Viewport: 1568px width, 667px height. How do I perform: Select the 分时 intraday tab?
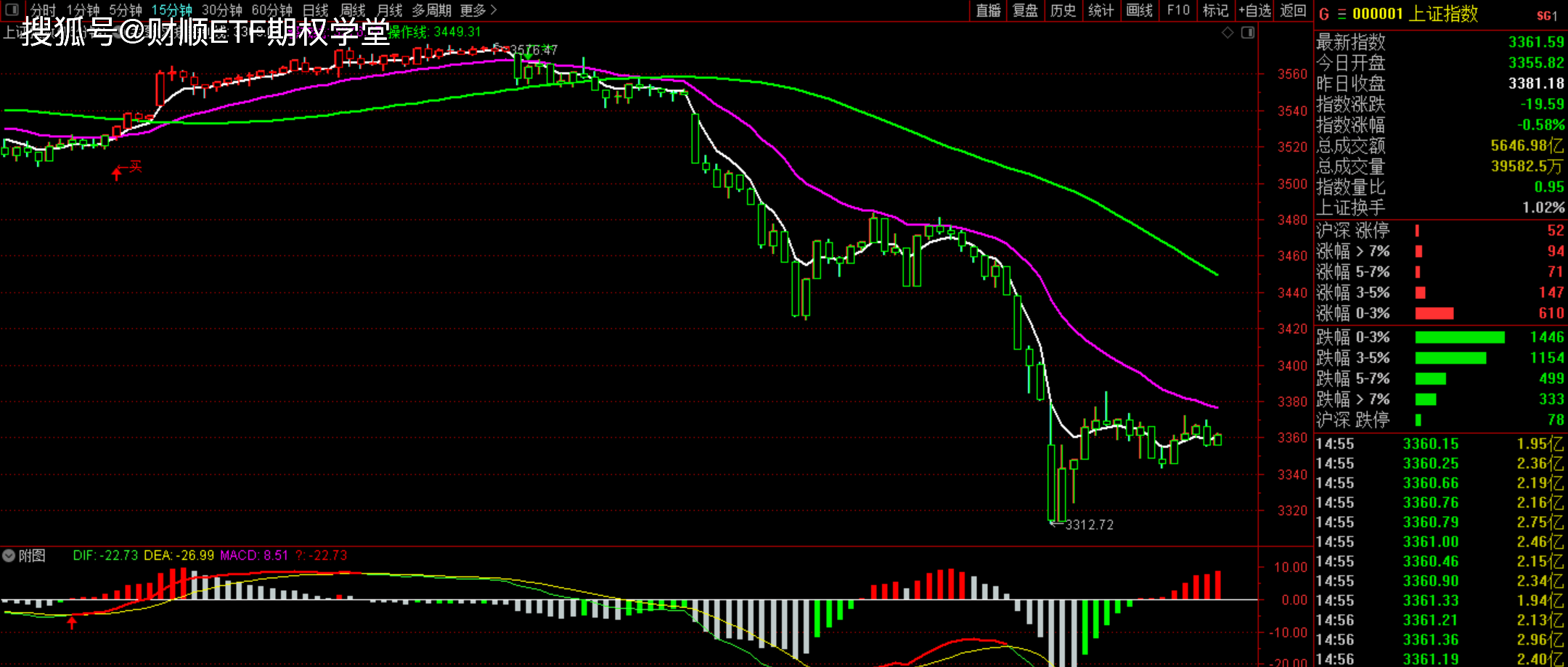(43, 10)
